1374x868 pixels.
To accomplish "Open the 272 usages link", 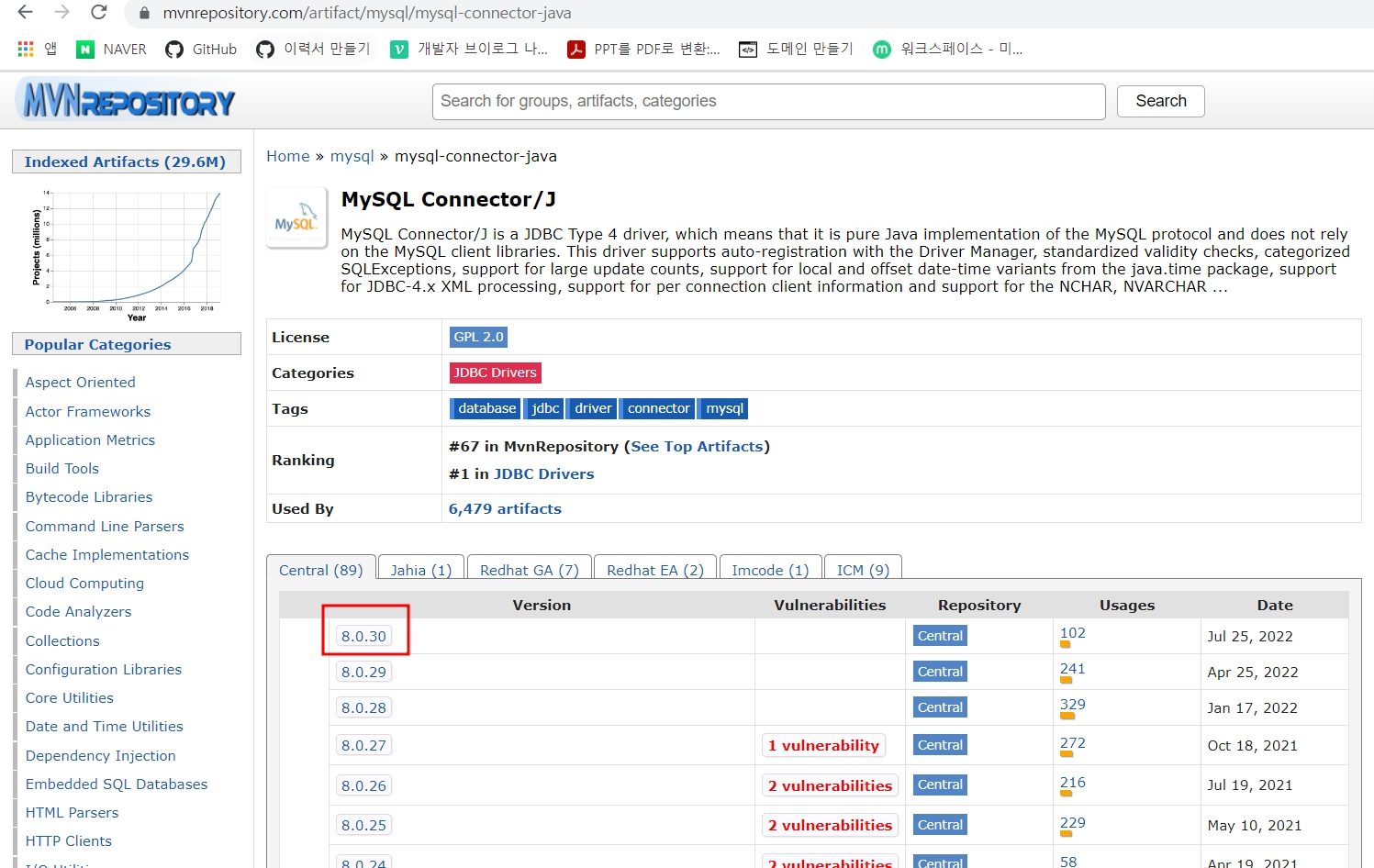I will [x=1072, y=743].
